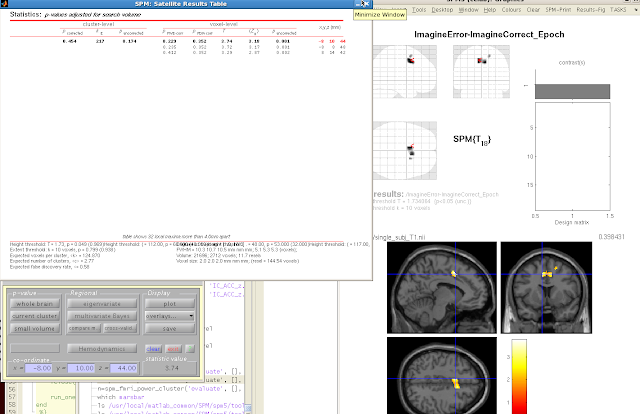The image size is (640, 414).
Task: Click the axial brain slice view
Action: [442, 375]
